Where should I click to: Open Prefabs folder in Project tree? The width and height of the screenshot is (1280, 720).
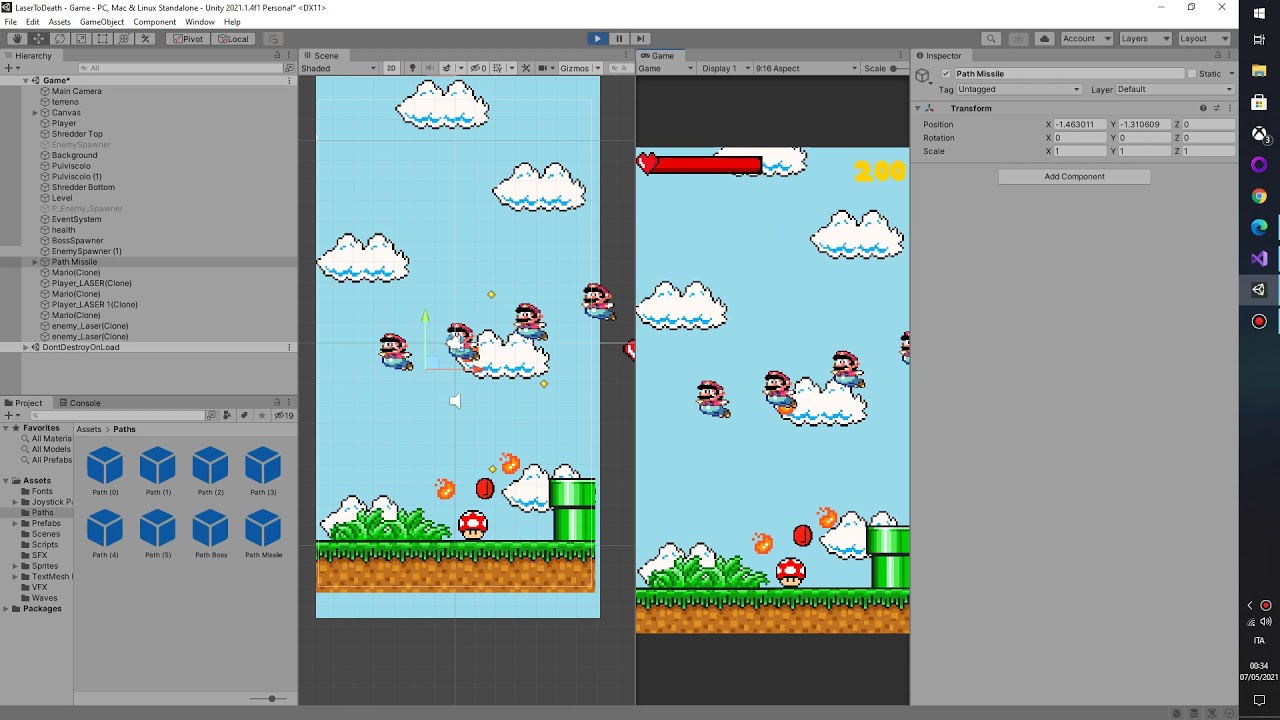coord(46,523)
